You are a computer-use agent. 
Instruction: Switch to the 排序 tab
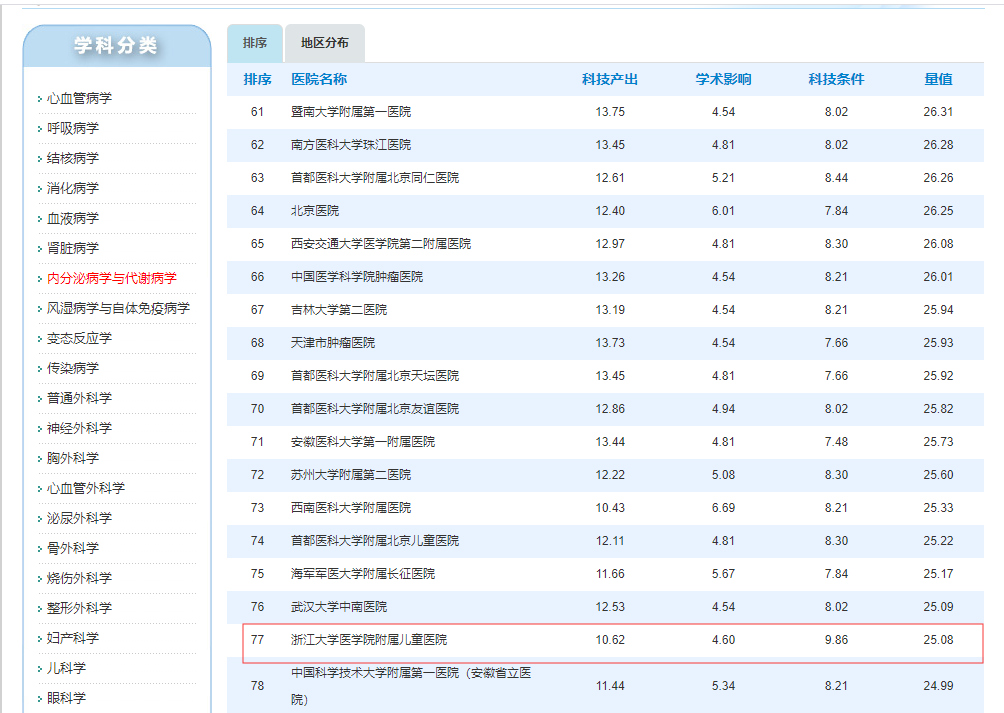pos(254,43)
